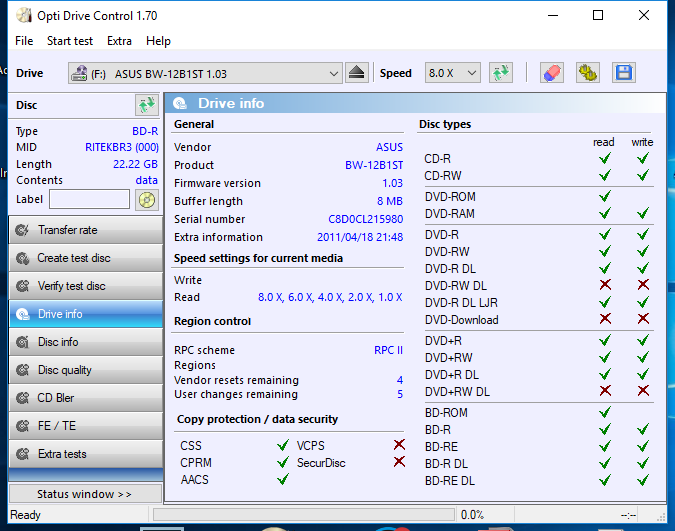Viewport: 675px width, 531px height.
Task: Click the DVD+R DL write checkmark
Action: [643, 374]
